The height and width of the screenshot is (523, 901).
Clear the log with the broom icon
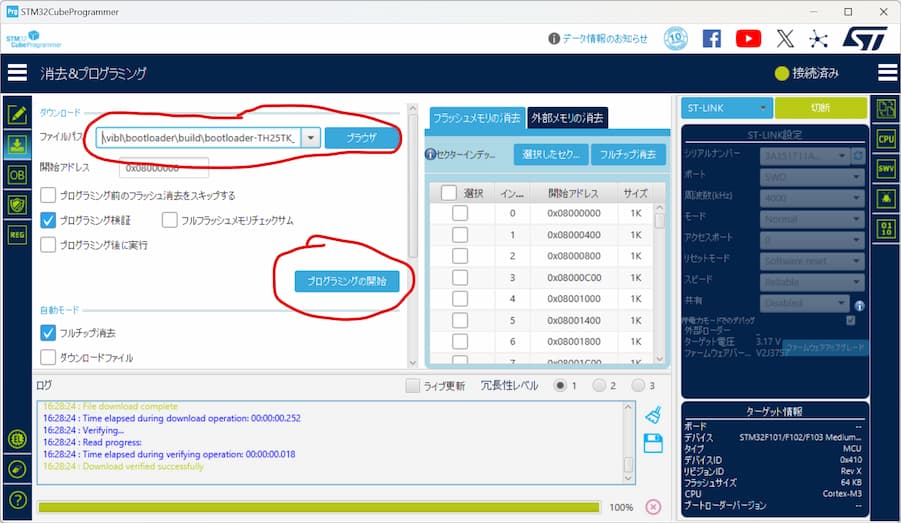(653, 415)
